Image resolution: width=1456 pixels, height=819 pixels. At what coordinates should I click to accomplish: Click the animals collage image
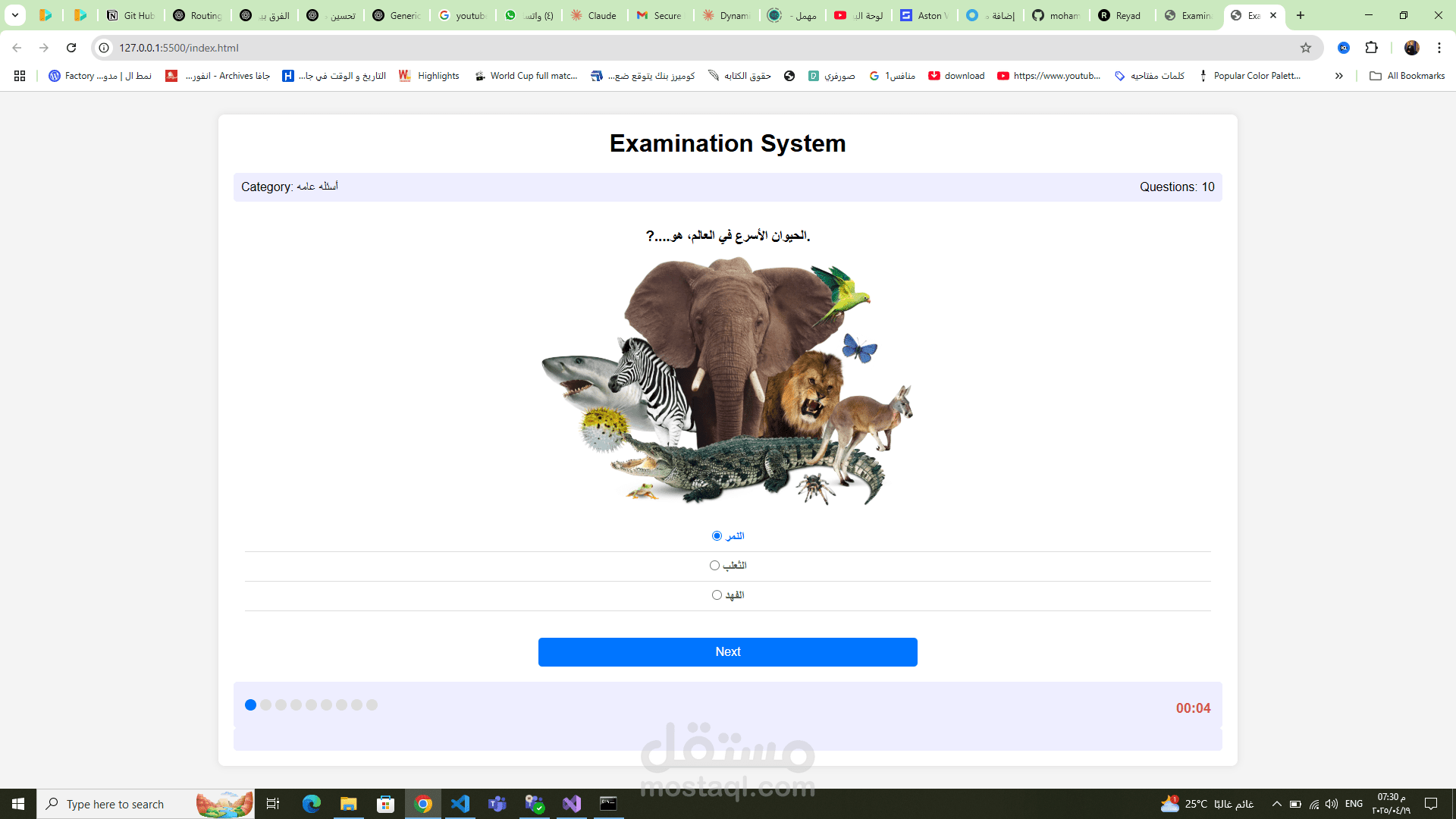point(728,381)
